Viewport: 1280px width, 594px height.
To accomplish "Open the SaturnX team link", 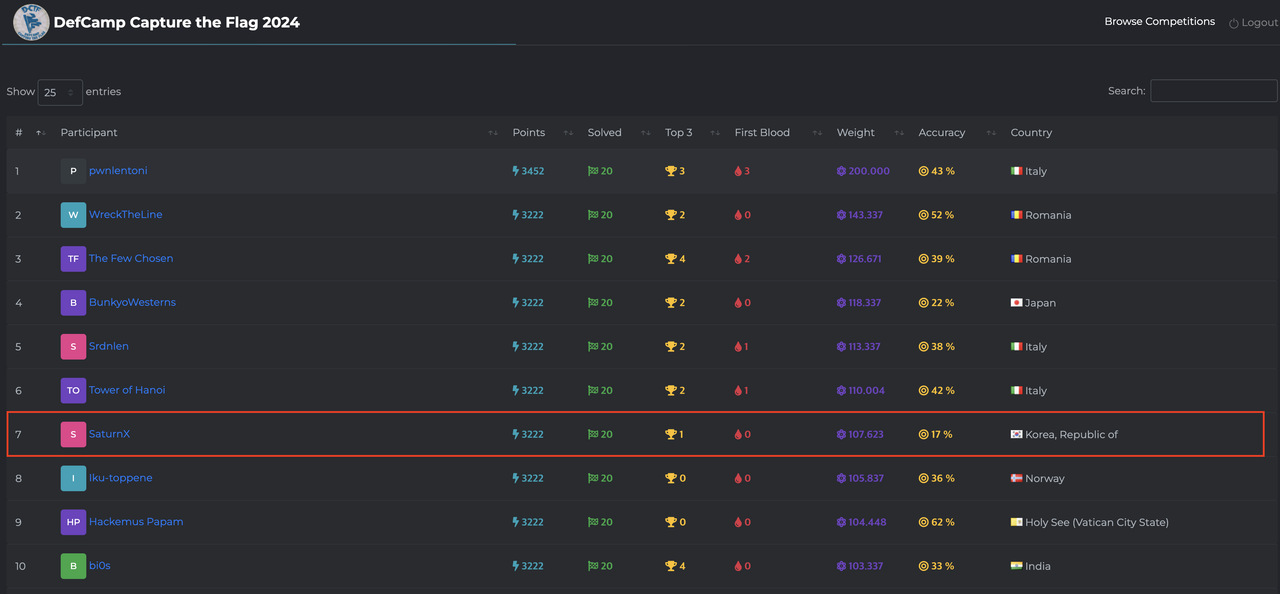I will [x=109, y=435].
